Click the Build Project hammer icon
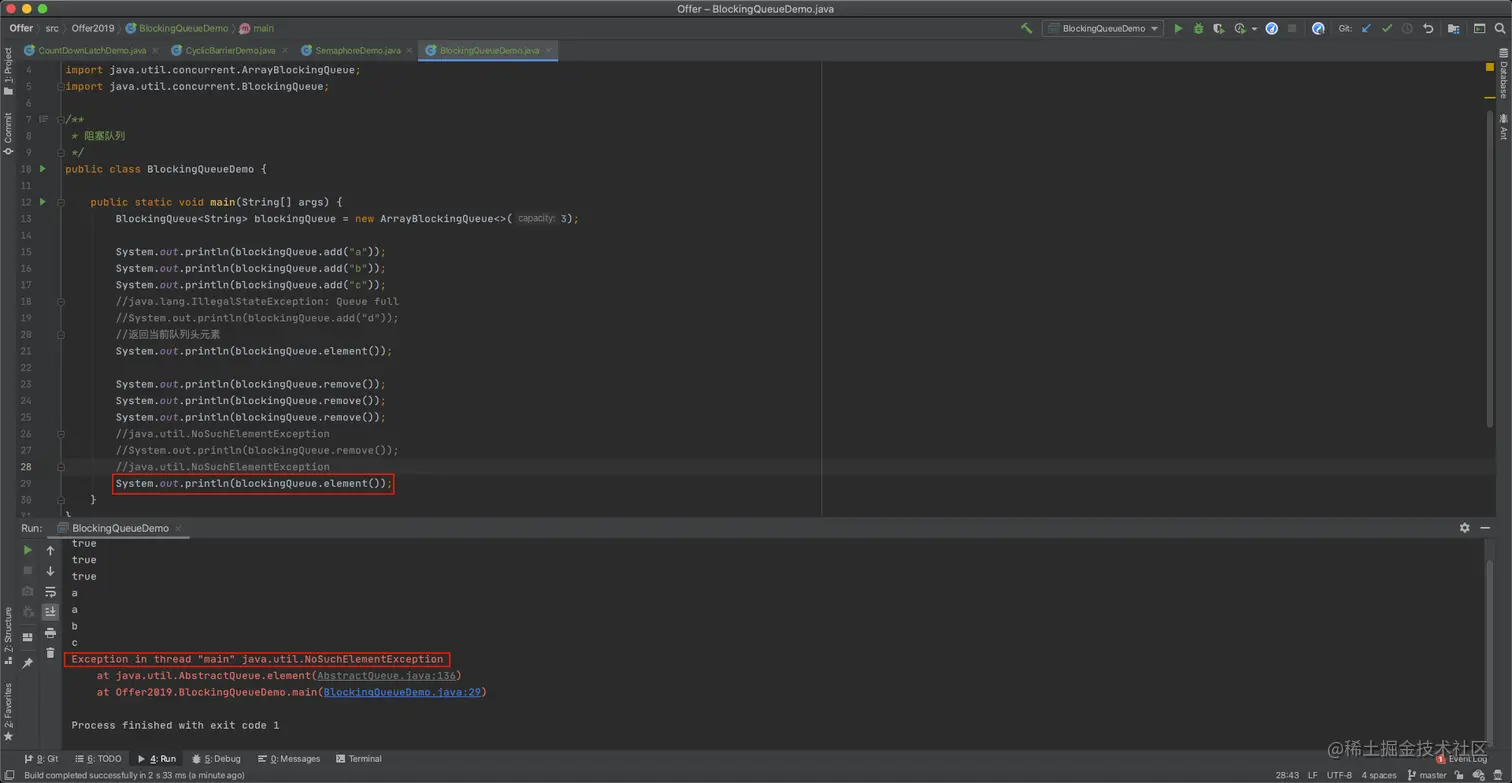Screen dimensions: 1512x783 click(1026, 29)
